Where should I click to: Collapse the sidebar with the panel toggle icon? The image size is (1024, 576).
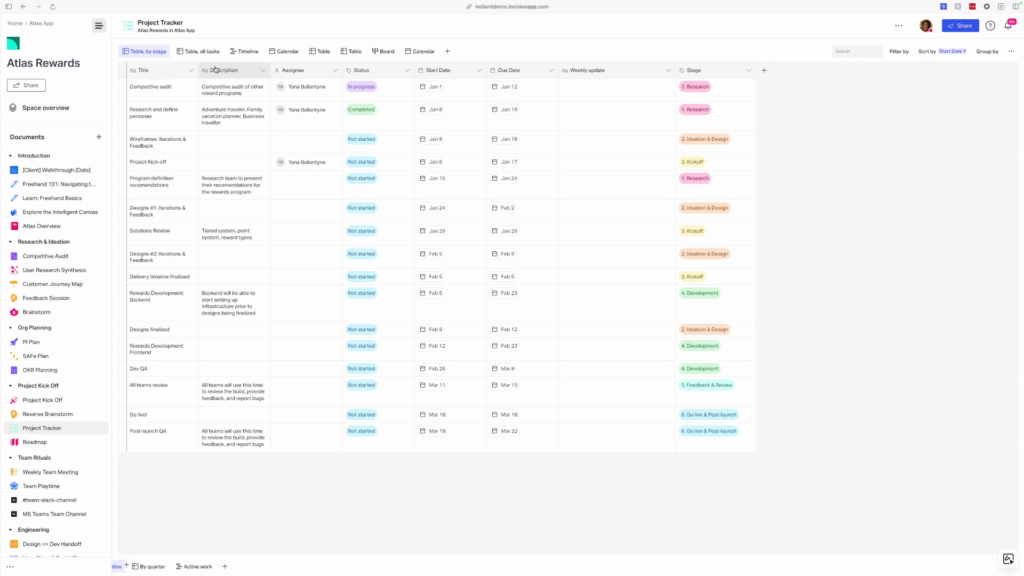pos(98,25)
